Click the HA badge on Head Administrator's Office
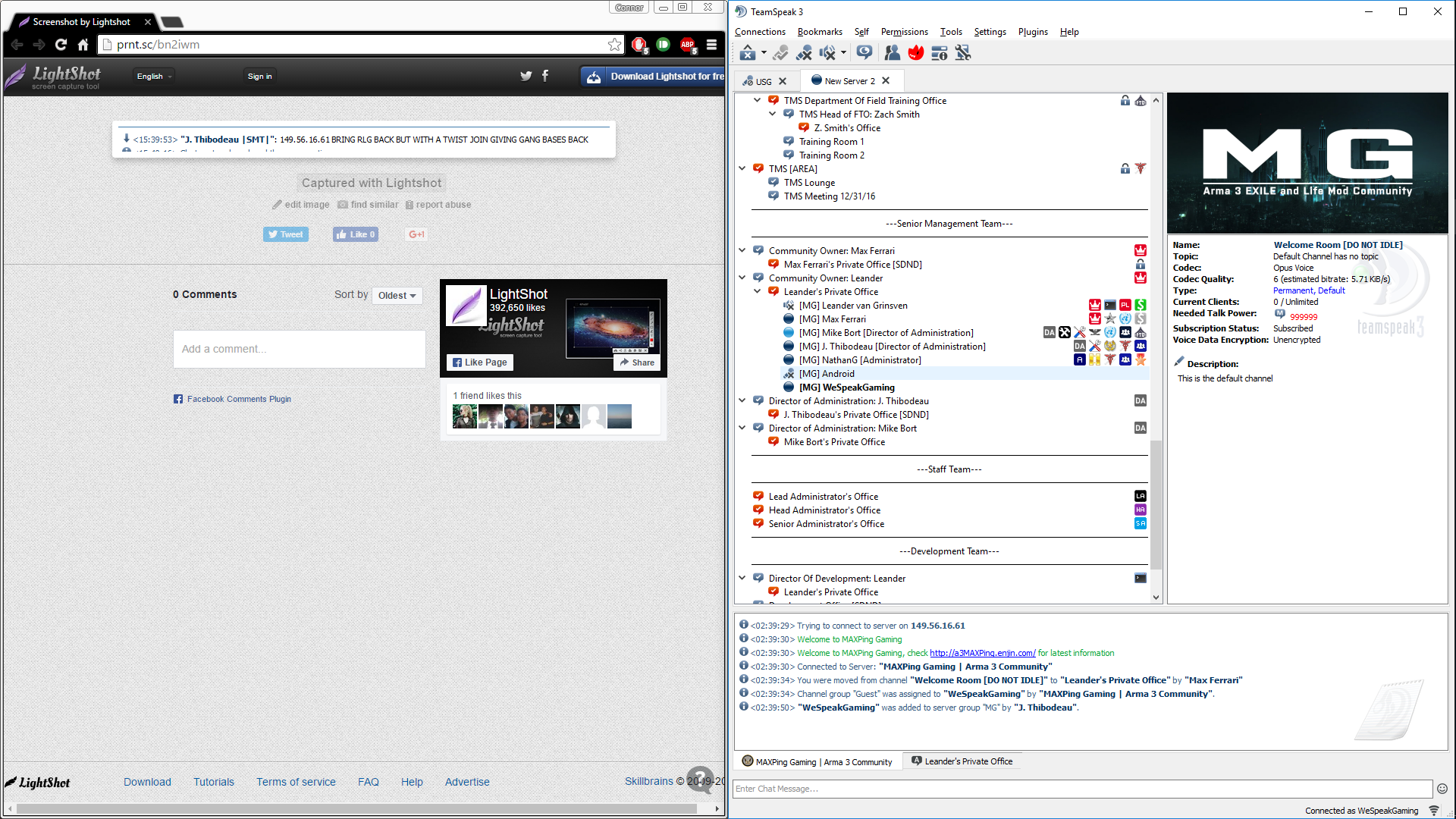Viewport: 1456px width, 819px height. coord(1140,510)
